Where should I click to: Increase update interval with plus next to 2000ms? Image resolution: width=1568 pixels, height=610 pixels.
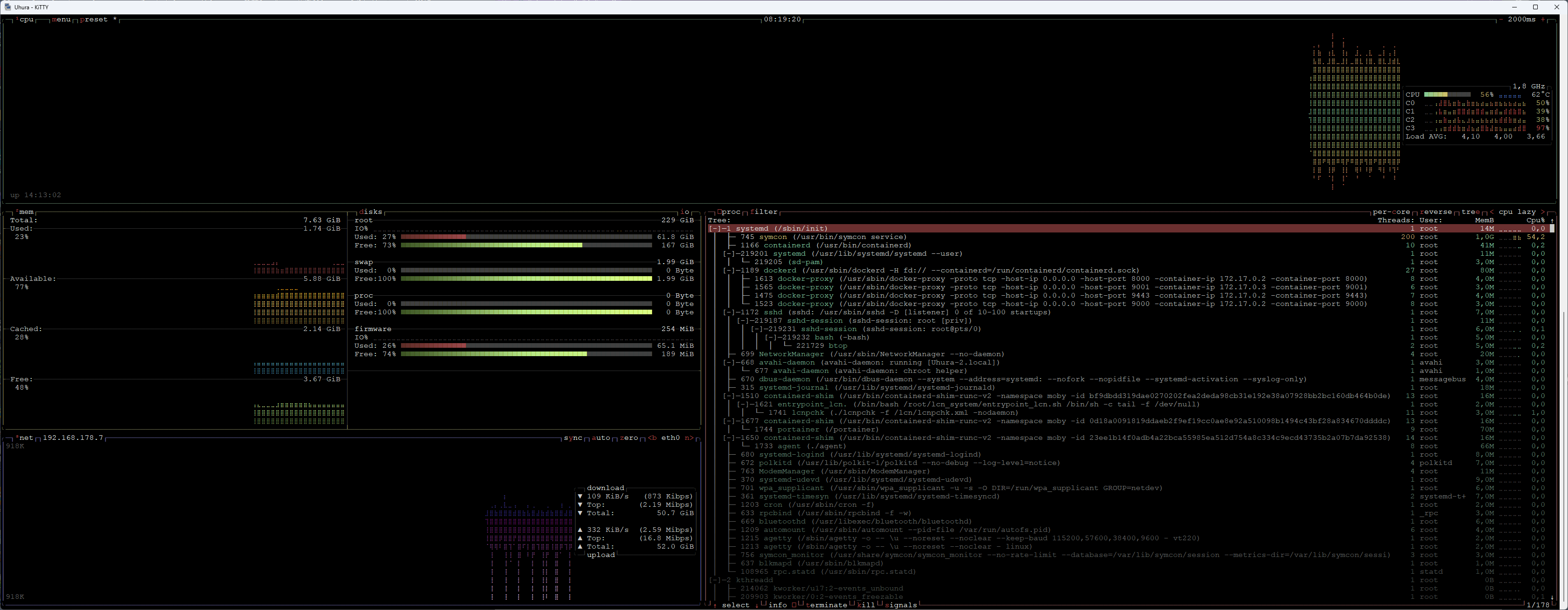coord(1543,20)
